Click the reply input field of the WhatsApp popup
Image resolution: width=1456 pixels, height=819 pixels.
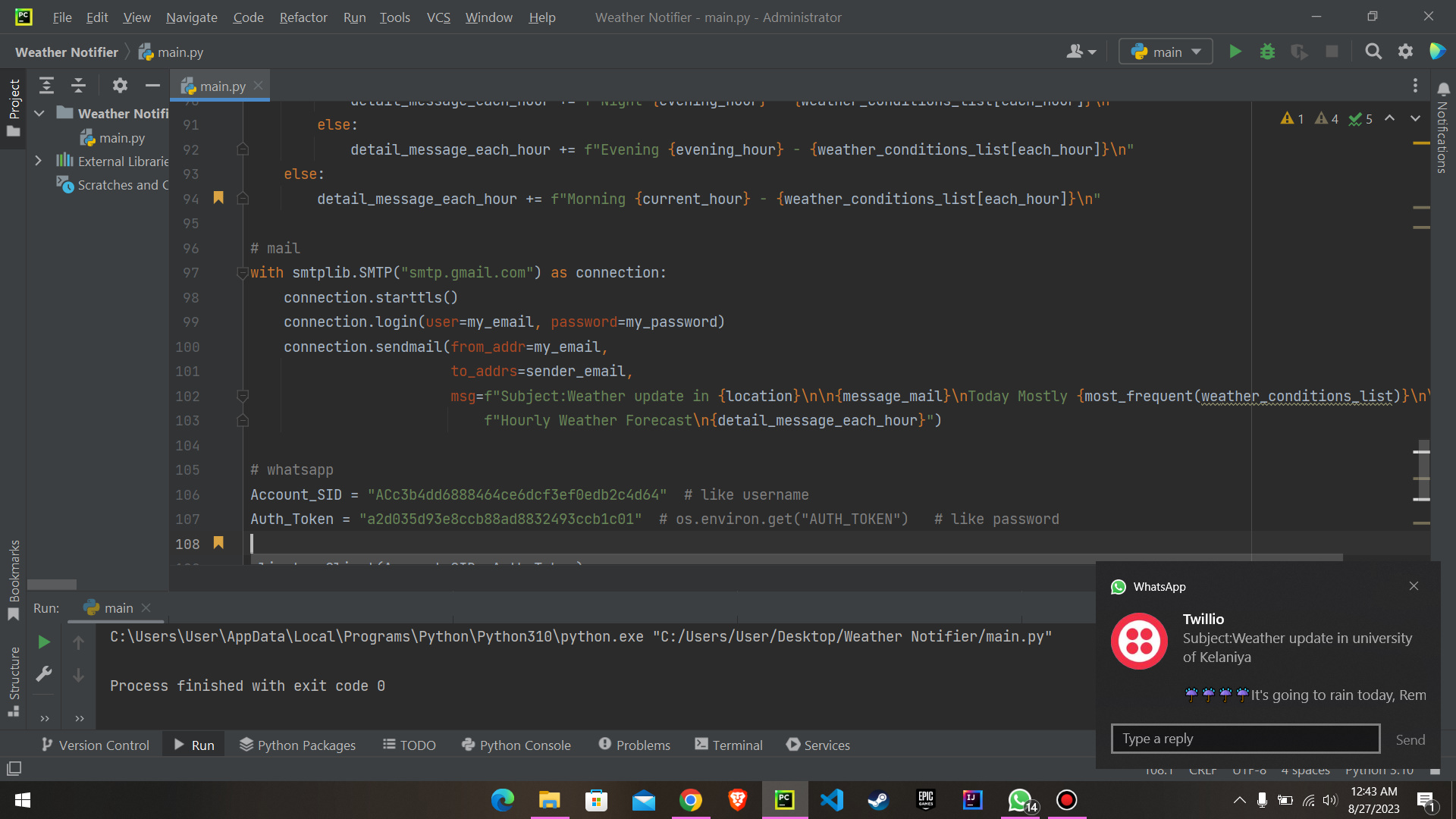click(x=1244, y=738)
